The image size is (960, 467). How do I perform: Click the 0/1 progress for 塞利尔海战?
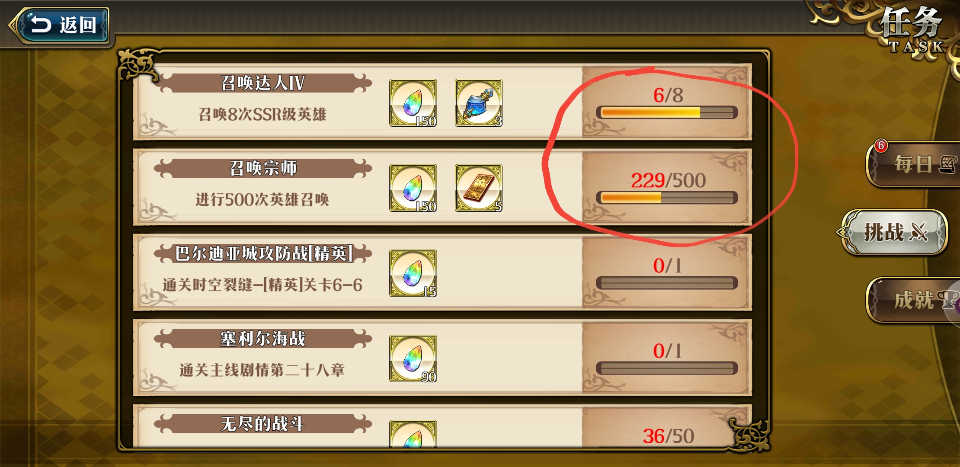click(x=667, y=351)
